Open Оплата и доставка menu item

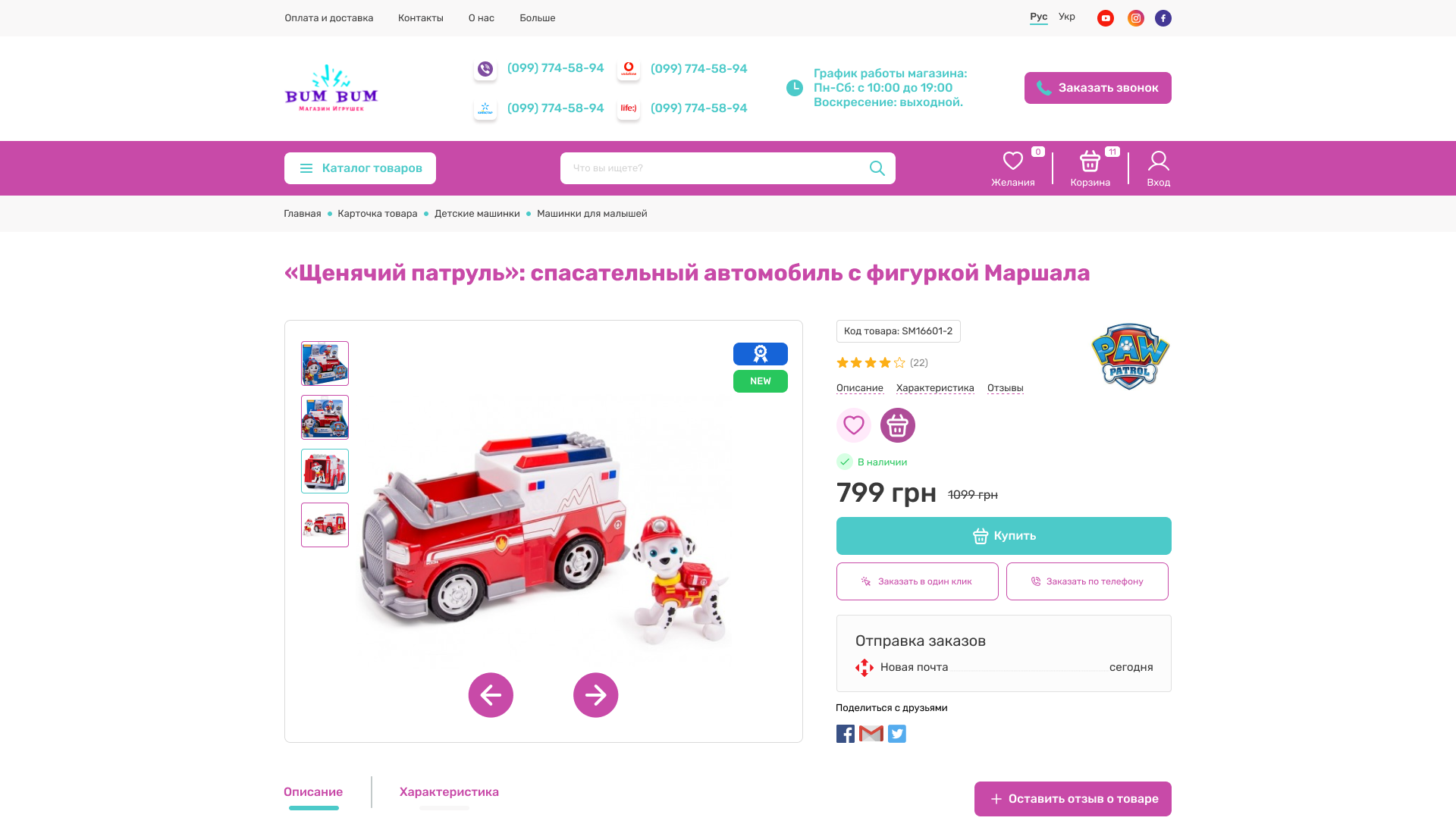(x=329, y=18)
